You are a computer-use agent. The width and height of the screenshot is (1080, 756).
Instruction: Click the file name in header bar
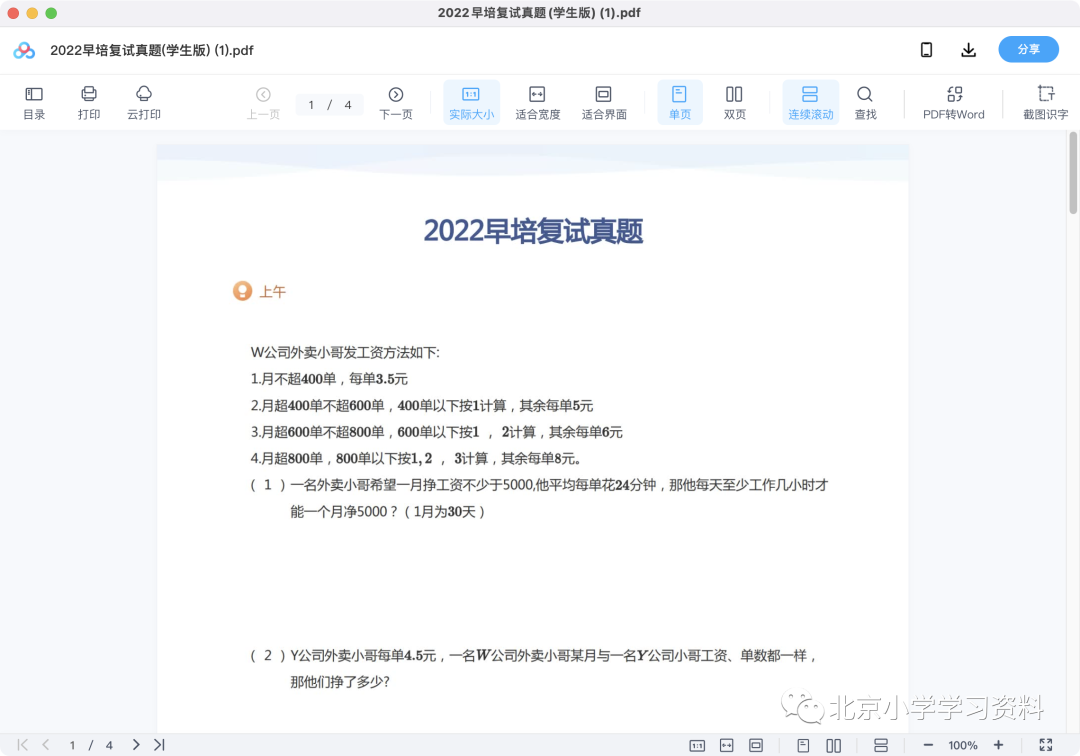tap(152, 50)
